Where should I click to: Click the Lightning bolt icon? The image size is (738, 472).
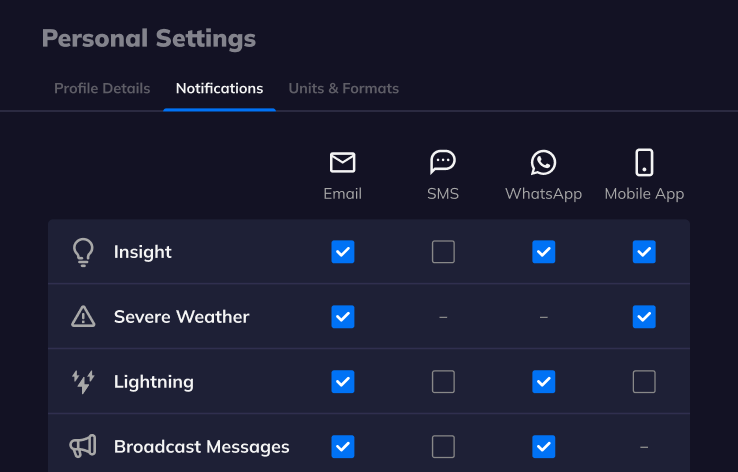tap(83, 382)
